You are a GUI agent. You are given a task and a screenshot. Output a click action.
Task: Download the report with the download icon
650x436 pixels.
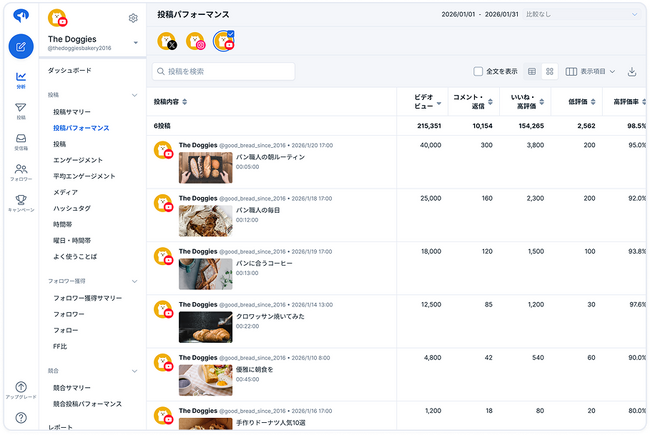(x=631, y=72)
